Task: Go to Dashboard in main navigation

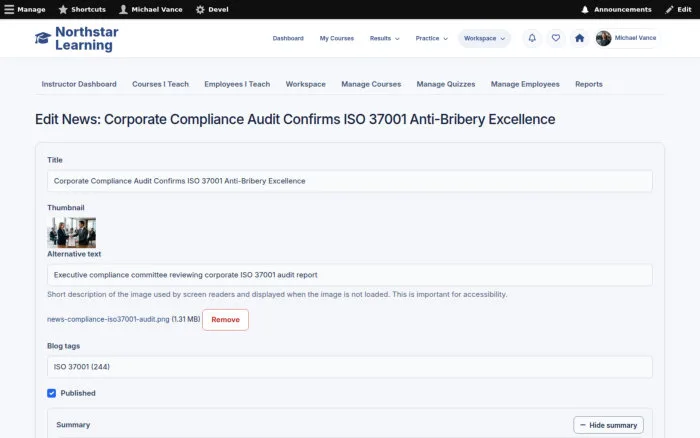Action: pos(288,38)
